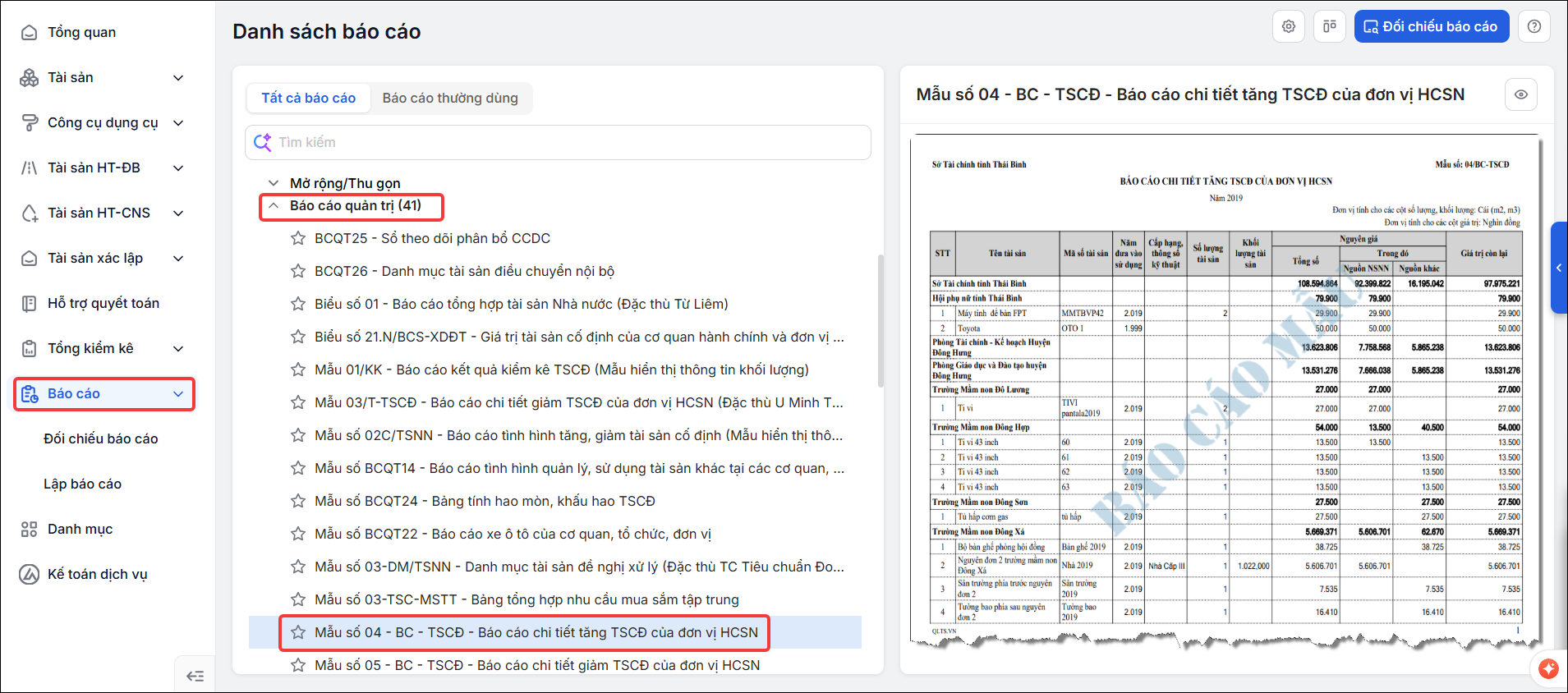
Task: Star Mẫu số BCQT24 report
Action: tap(298, 501)
